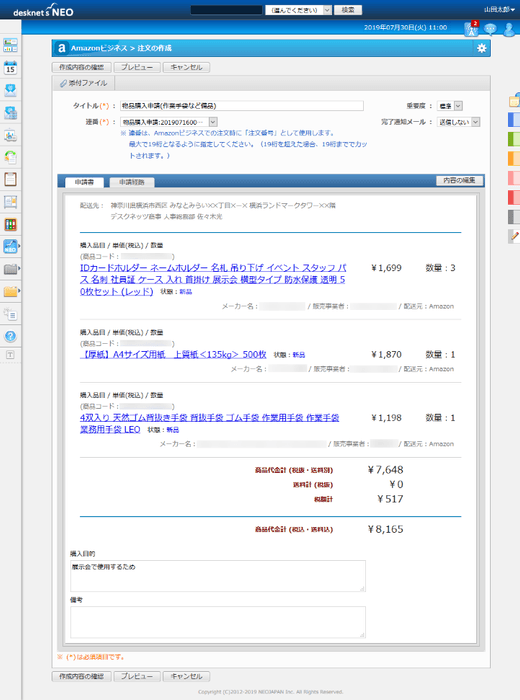
Task: Click the ¥8,165 total amount
Action: click(x=386, y=529)
